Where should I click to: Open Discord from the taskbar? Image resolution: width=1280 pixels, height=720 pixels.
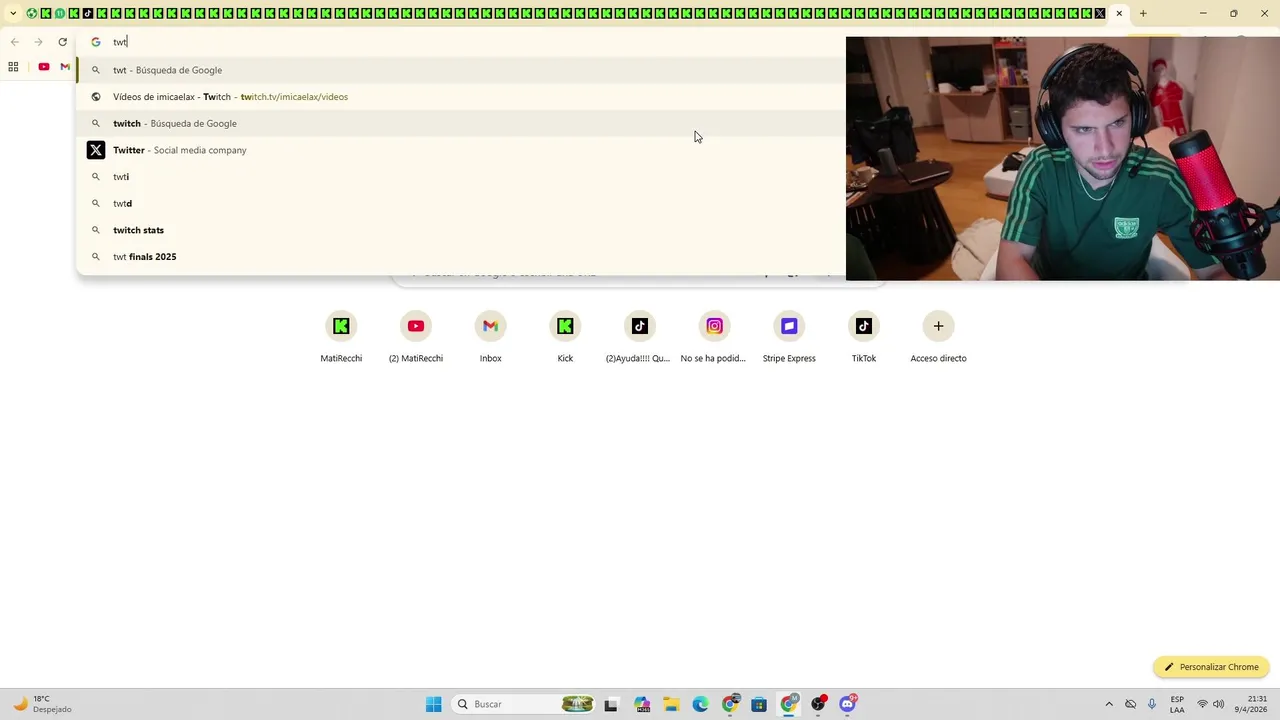848,704
